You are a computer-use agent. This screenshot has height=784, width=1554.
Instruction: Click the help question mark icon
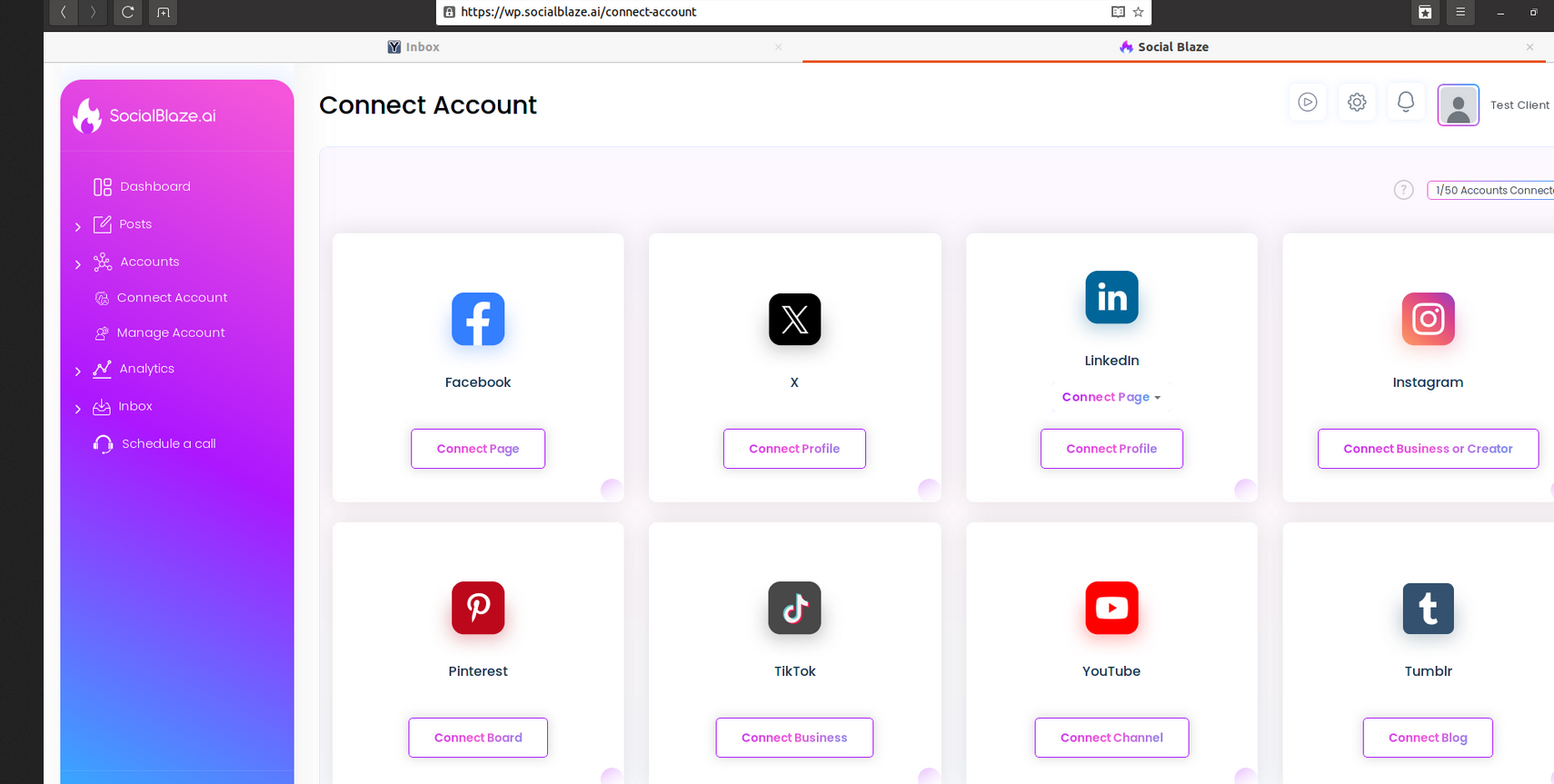coord(1404,190)
